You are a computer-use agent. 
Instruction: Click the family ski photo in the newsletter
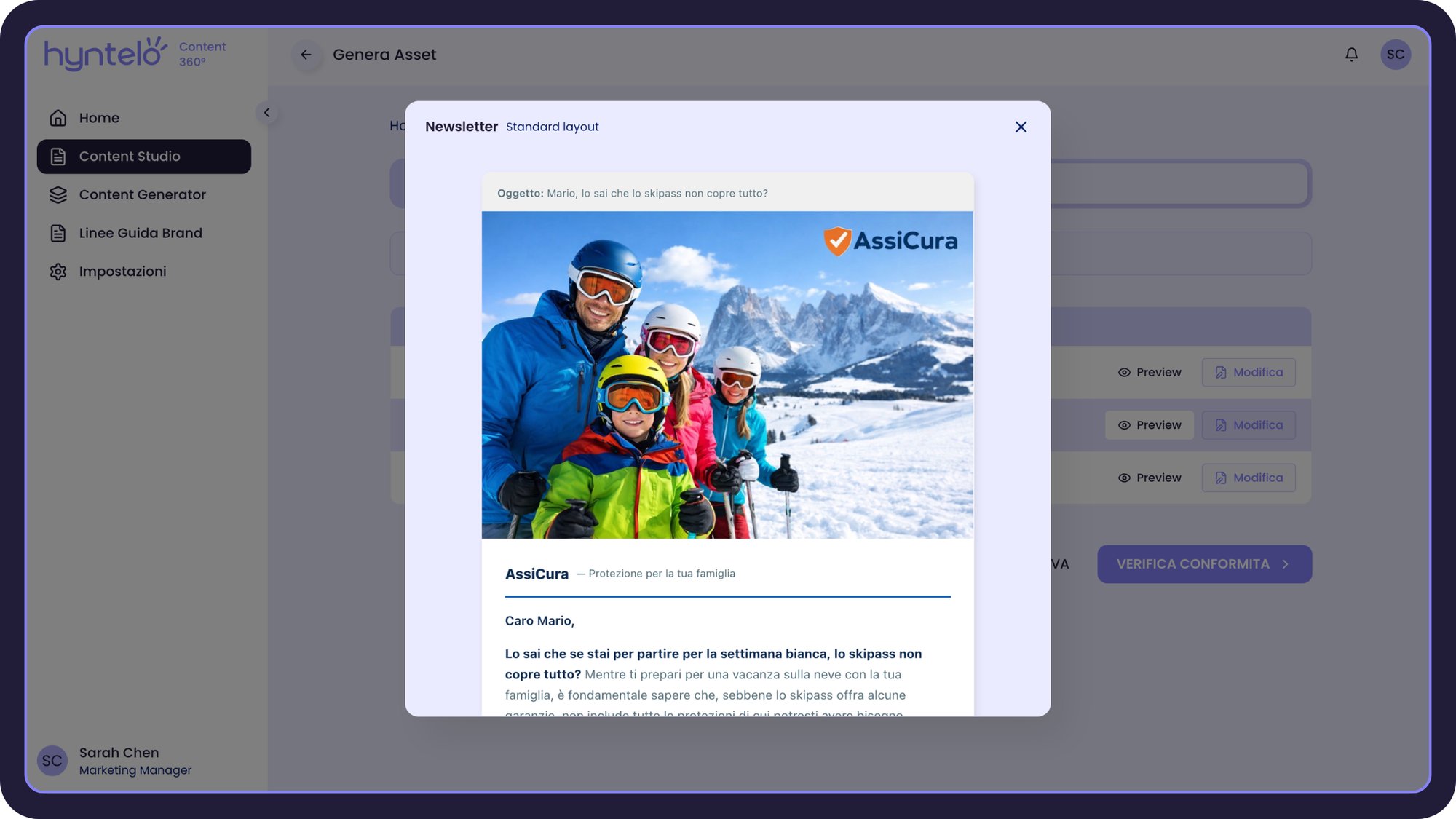[x=727, y=375]
